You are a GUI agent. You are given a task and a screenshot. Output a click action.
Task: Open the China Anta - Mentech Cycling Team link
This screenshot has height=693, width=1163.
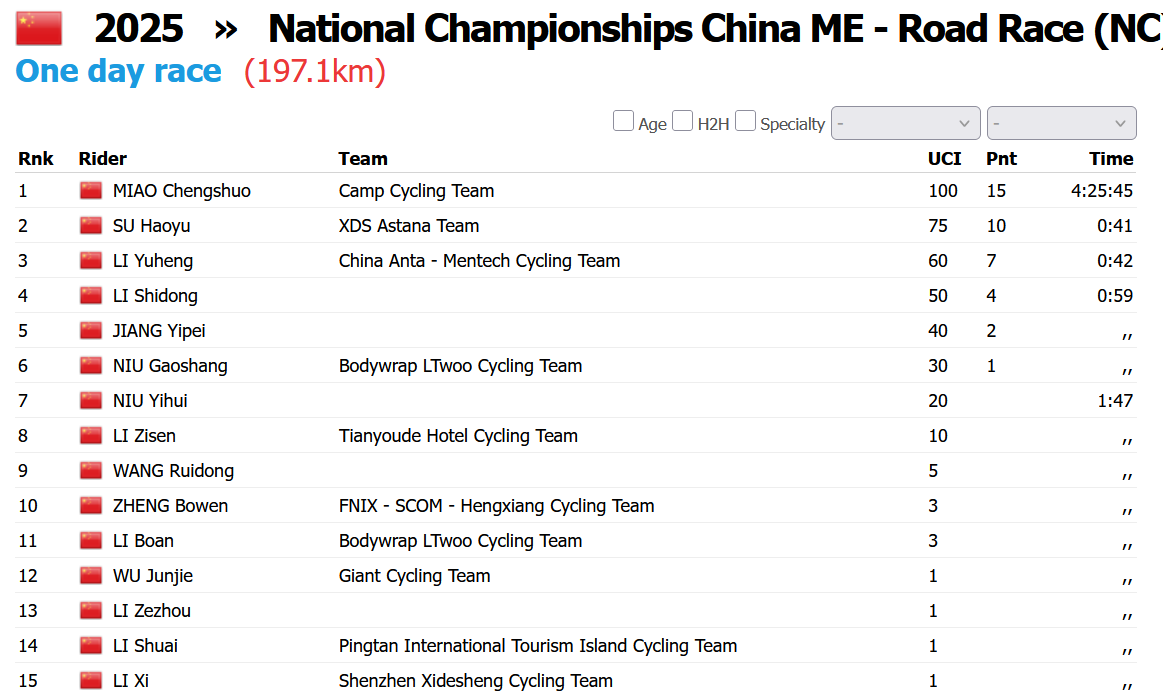pyautogui.click(x=479, y=261)
